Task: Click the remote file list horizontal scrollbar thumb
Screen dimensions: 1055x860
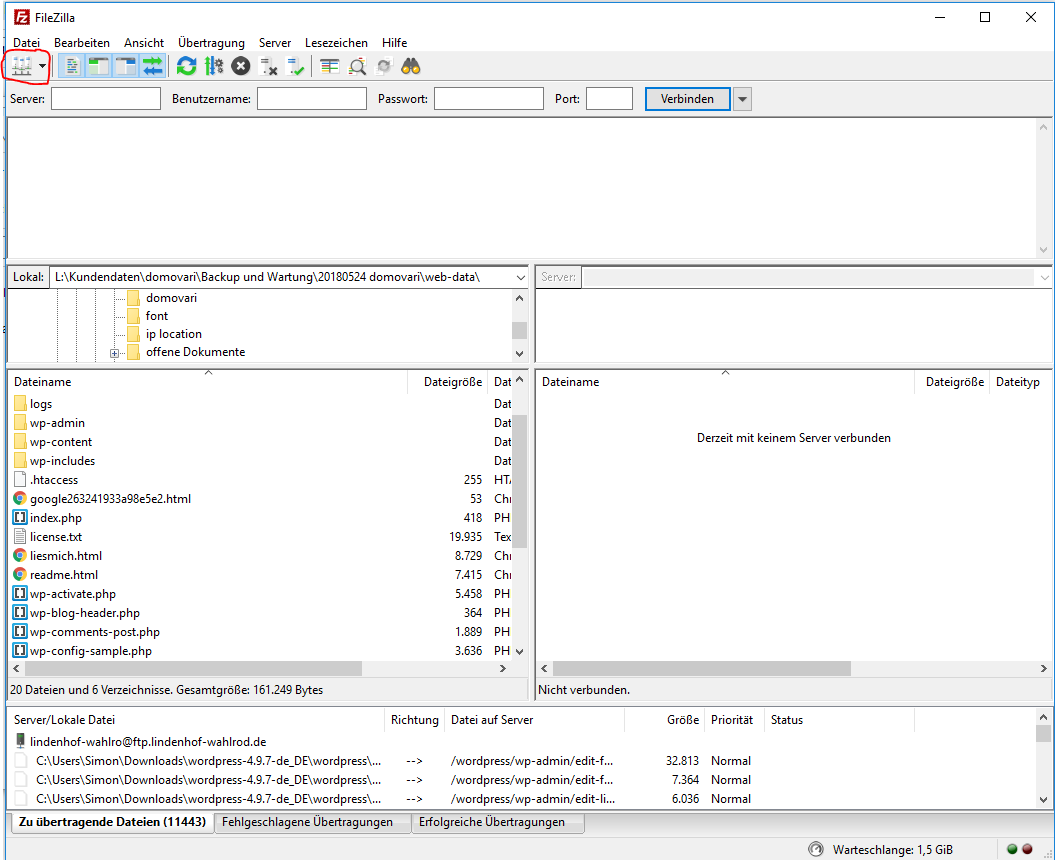Action: [702, 668]
